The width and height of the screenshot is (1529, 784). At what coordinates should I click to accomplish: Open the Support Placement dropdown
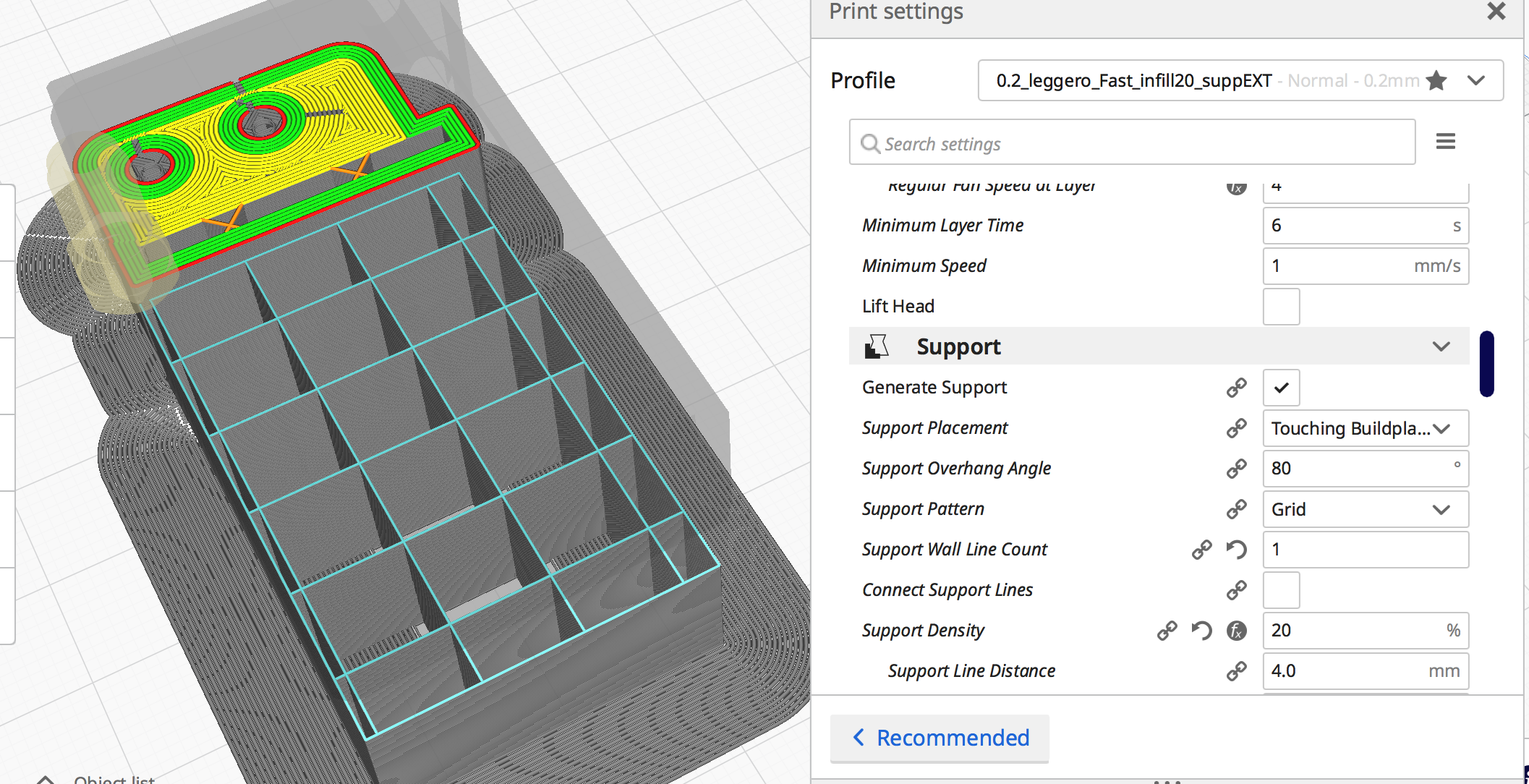pos(1365,428)
